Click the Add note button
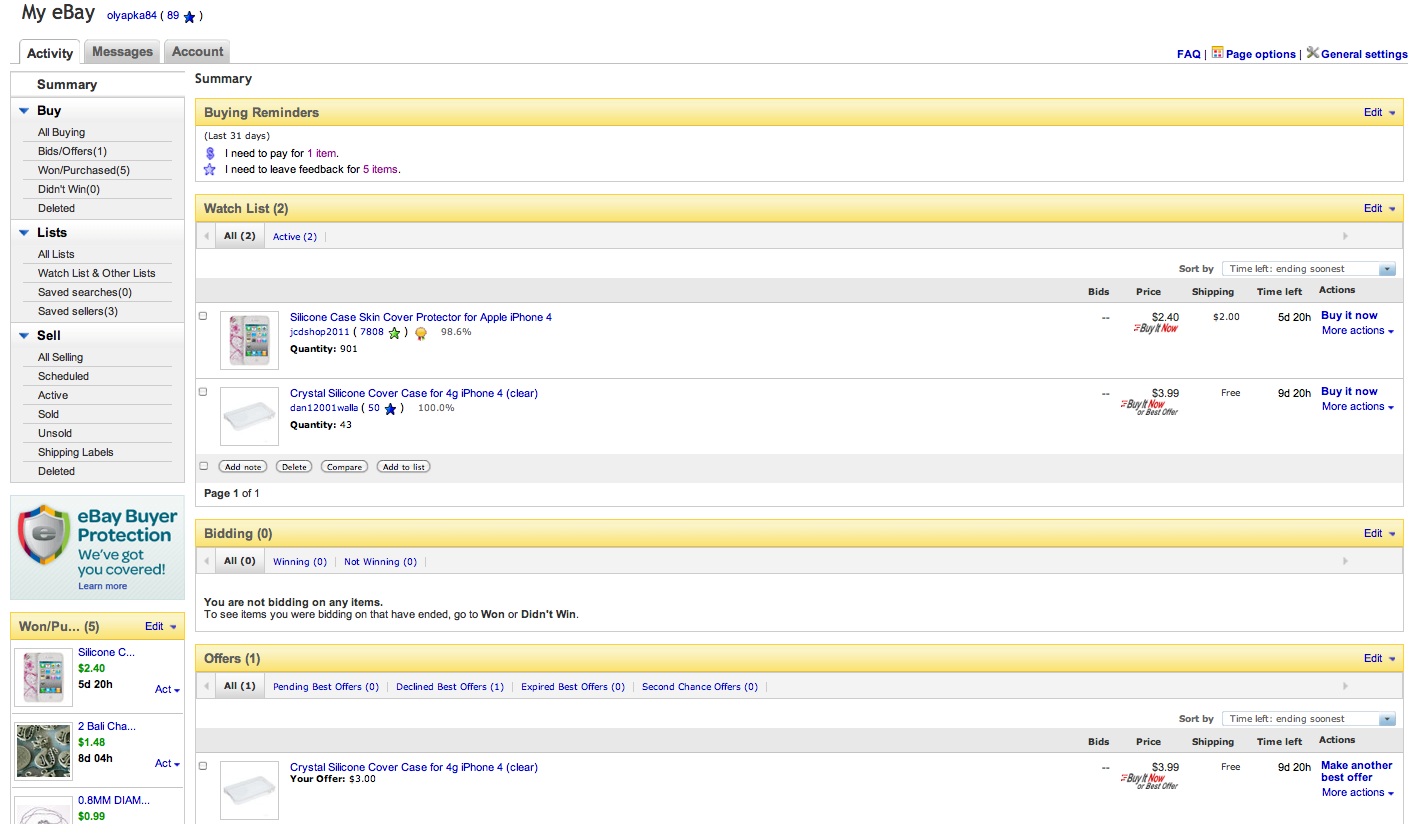 (x=243, y=467)
